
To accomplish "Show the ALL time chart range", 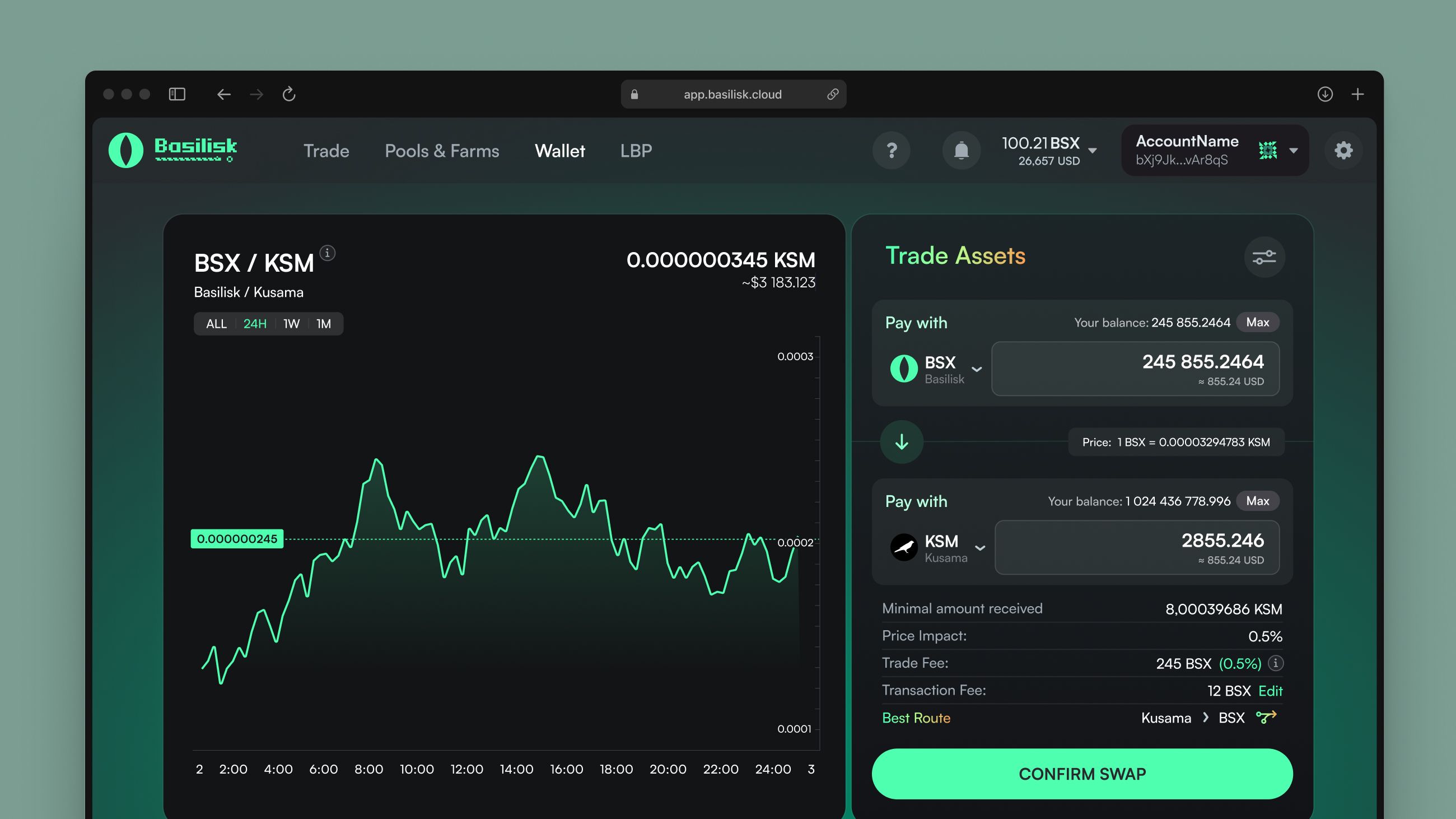I will pos(216,324).
